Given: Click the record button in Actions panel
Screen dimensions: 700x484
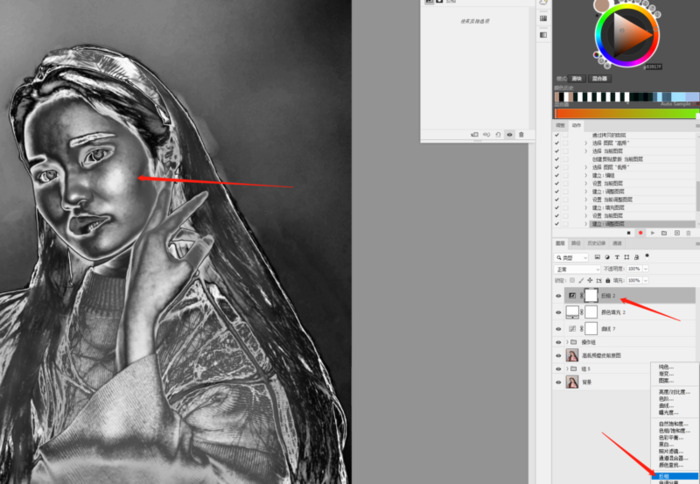Looking at the screenshot, I should pyautogui.click(x=640, y=232).
